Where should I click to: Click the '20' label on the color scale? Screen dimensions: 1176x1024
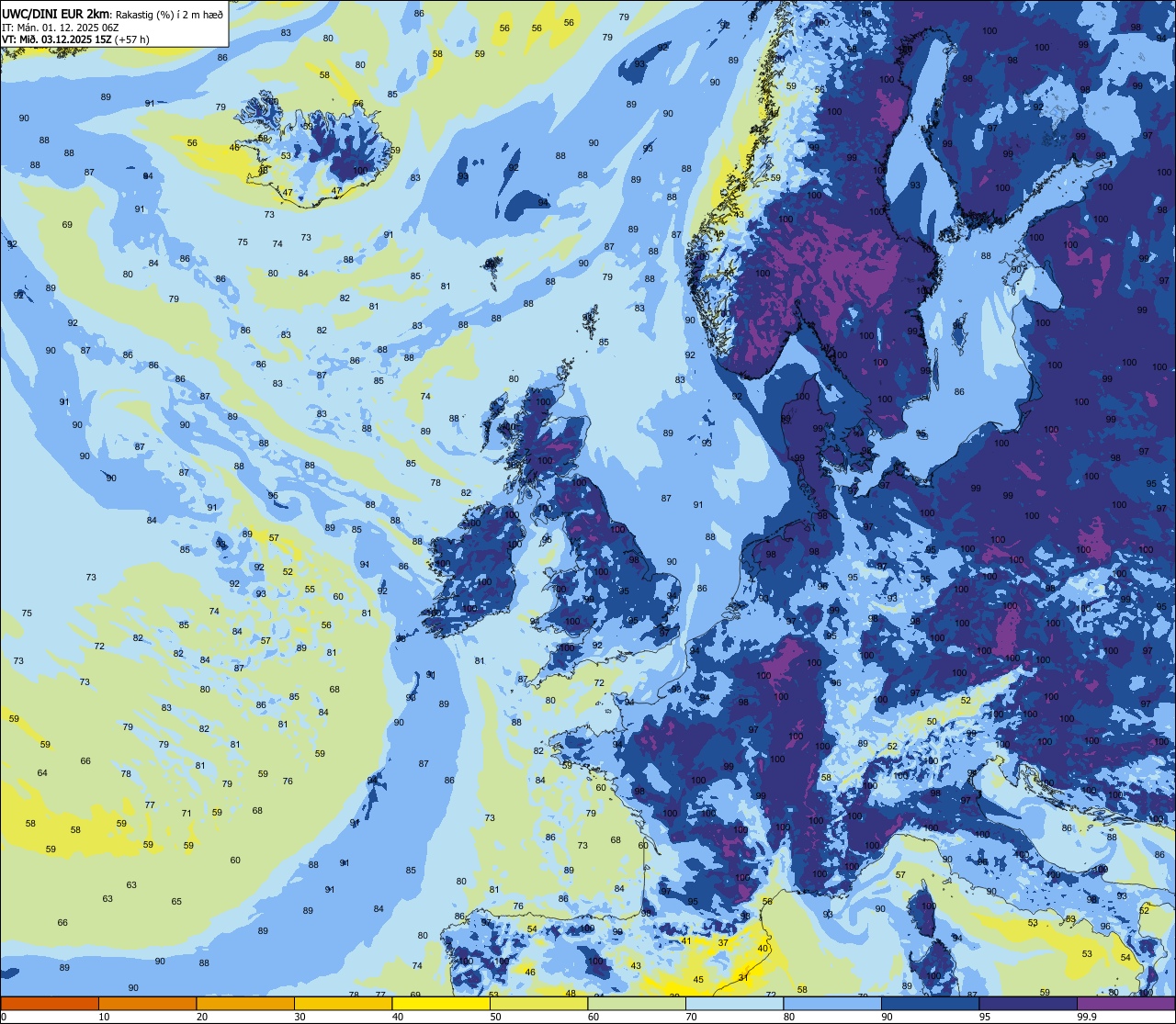tap(202, 1017)
